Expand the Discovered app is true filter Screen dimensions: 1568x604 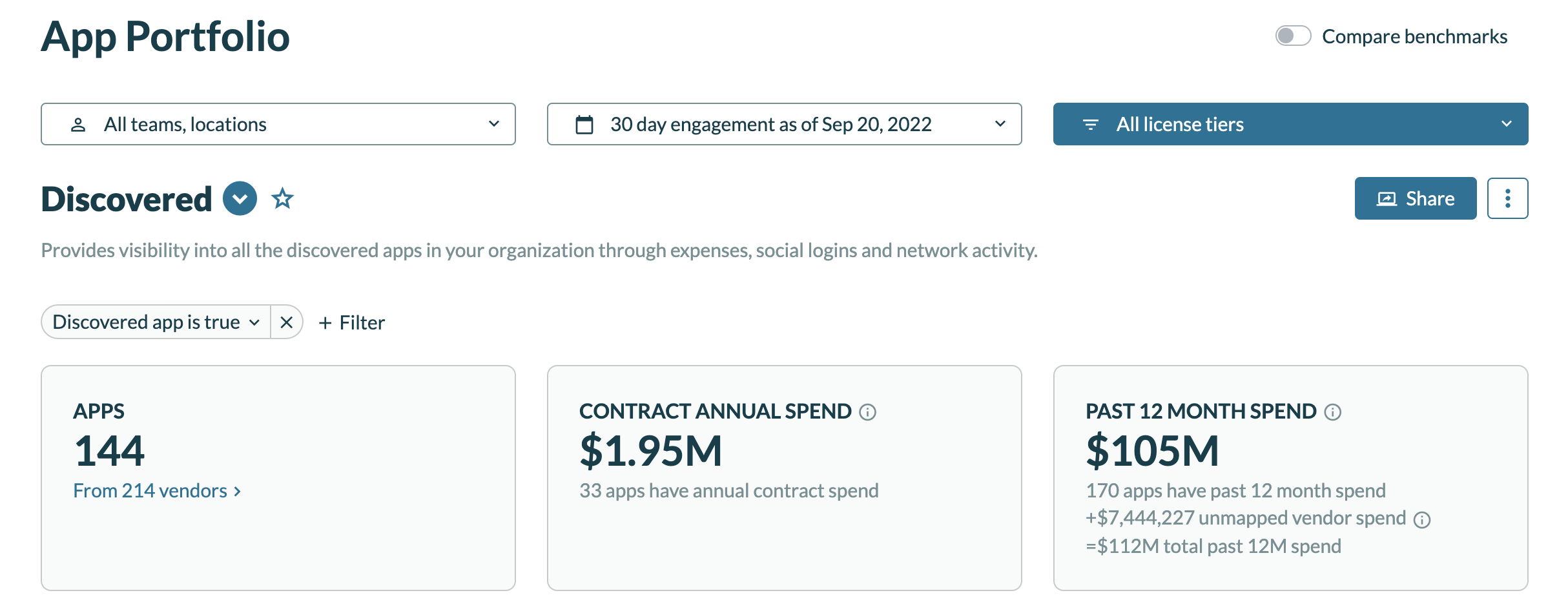click(156, 322)
